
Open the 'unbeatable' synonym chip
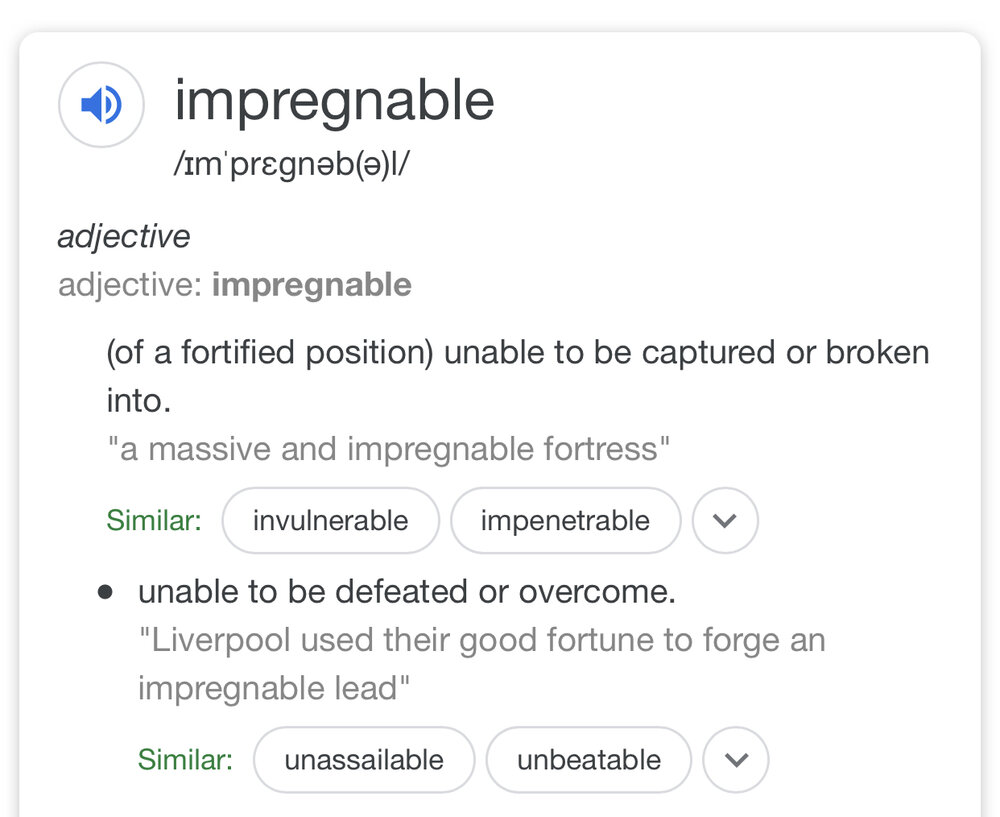pos(589,760)
